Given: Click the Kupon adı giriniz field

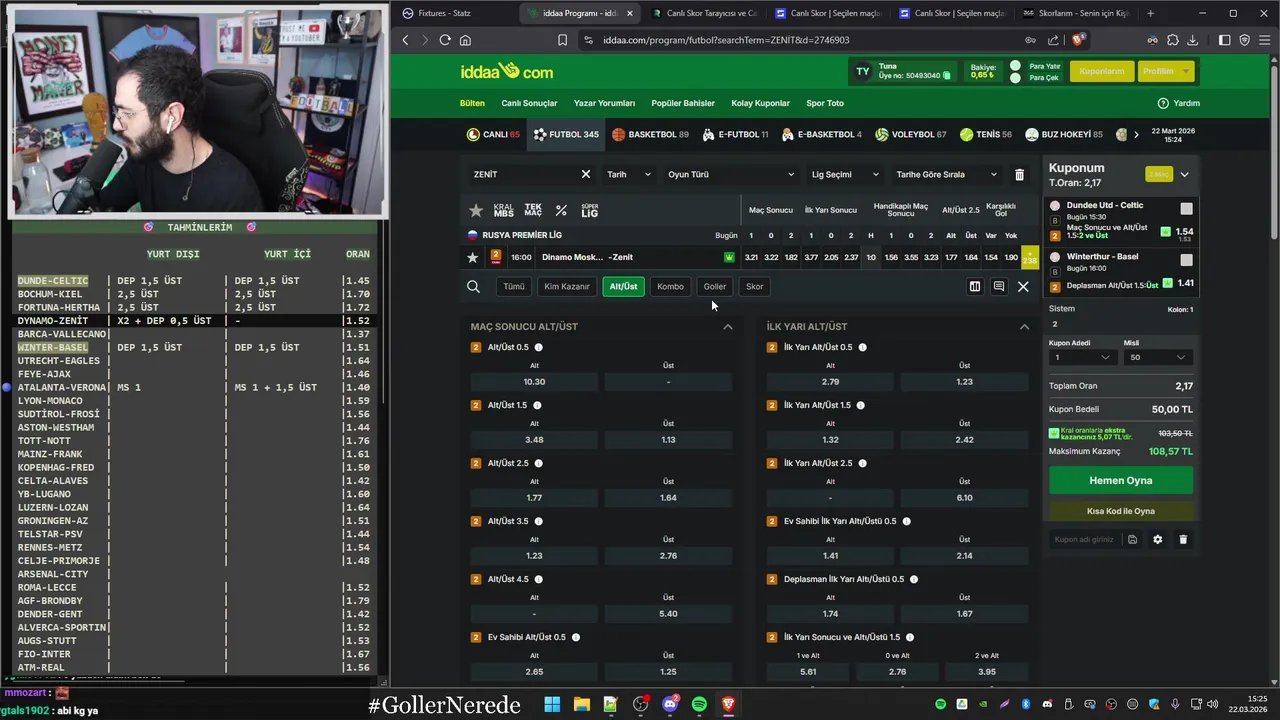Looking at the screenshot, I should (1084, 539).
